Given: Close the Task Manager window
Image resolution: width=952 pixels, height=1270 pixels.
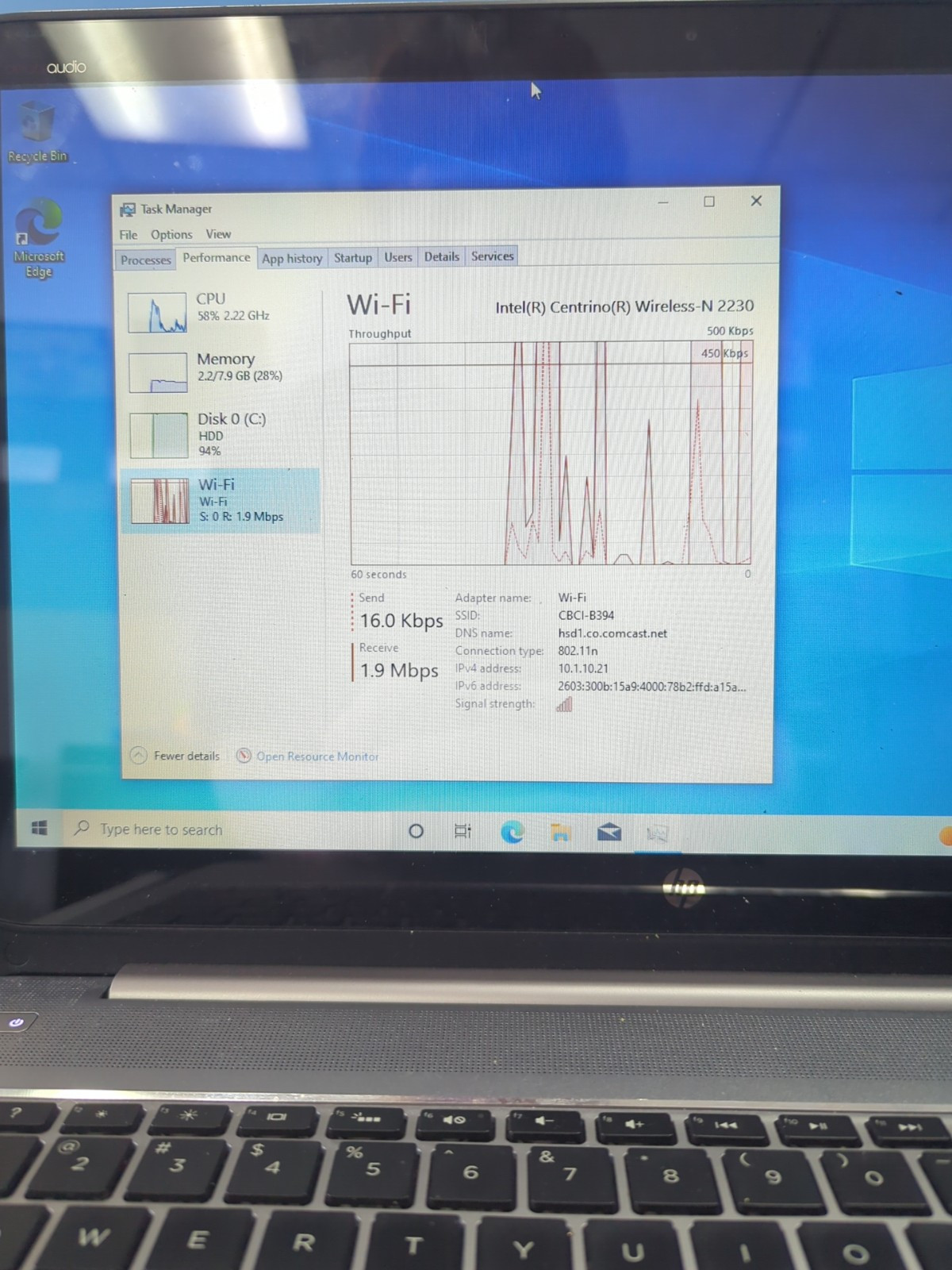Looking at the screenshot, I should pos(756,201).
